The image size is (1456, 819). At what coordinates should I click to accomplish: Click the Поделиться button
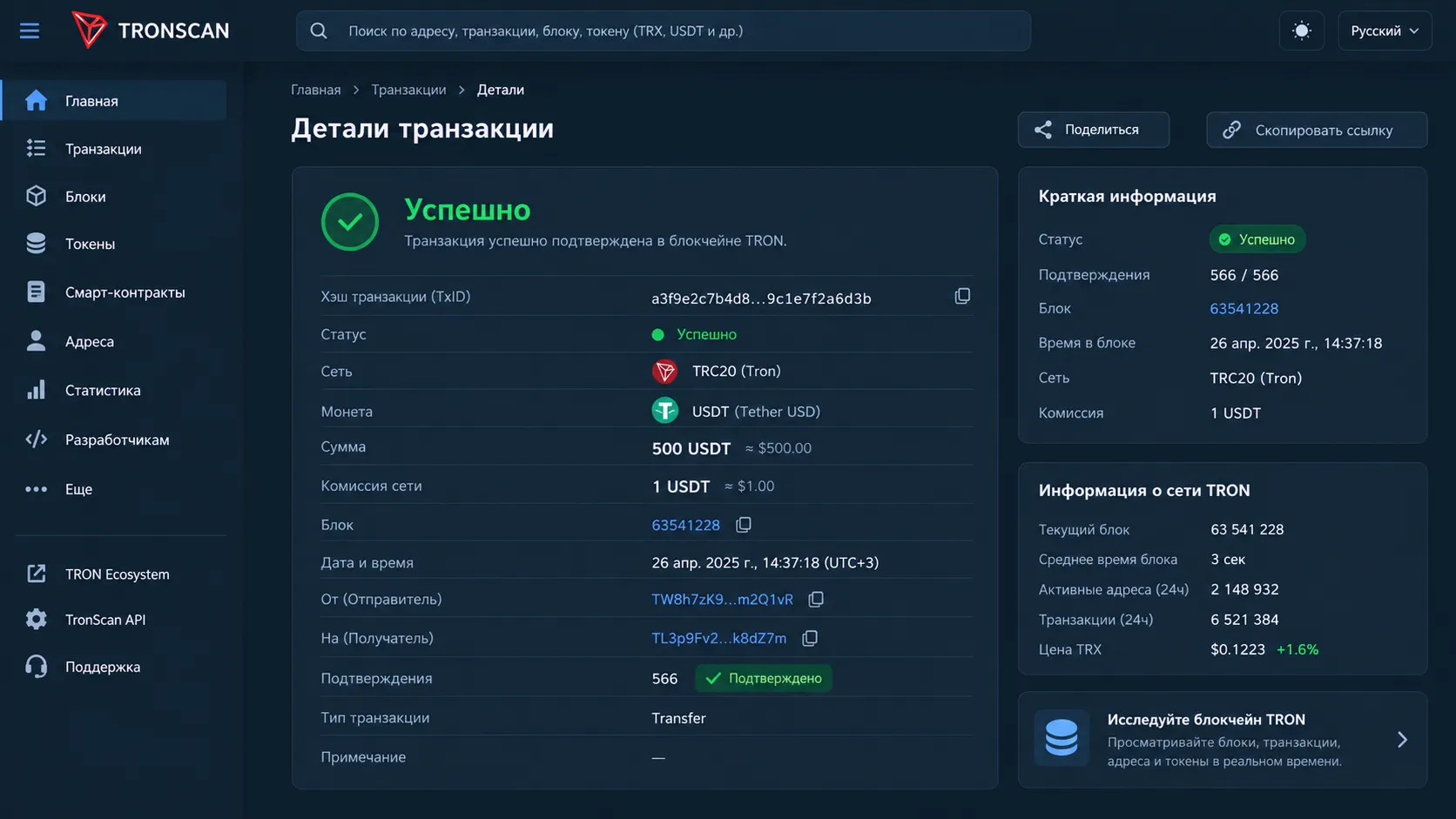[x=1094, y=130]
